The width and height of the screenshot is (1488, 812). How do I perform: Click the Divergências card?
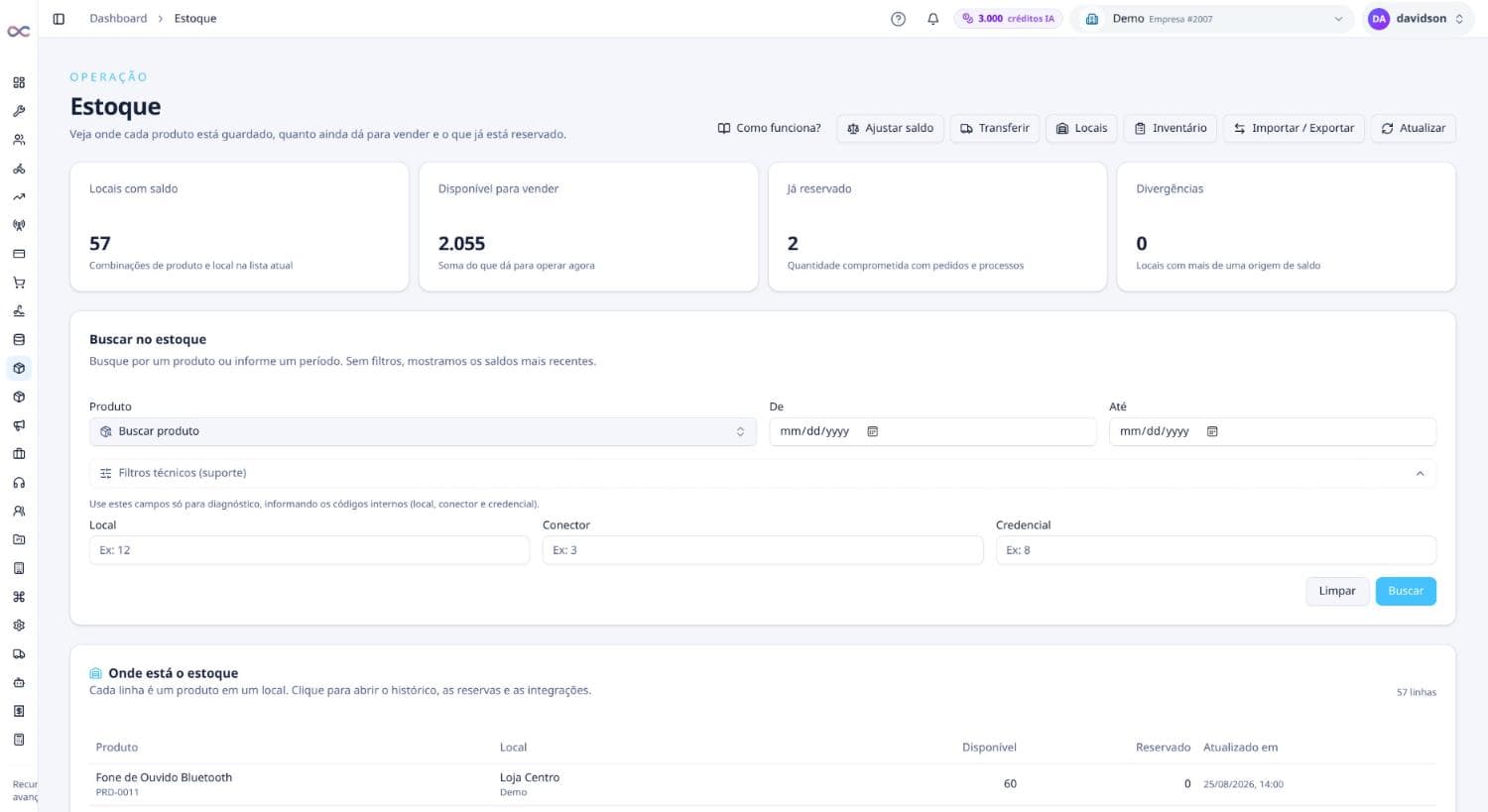[1287, 227]
